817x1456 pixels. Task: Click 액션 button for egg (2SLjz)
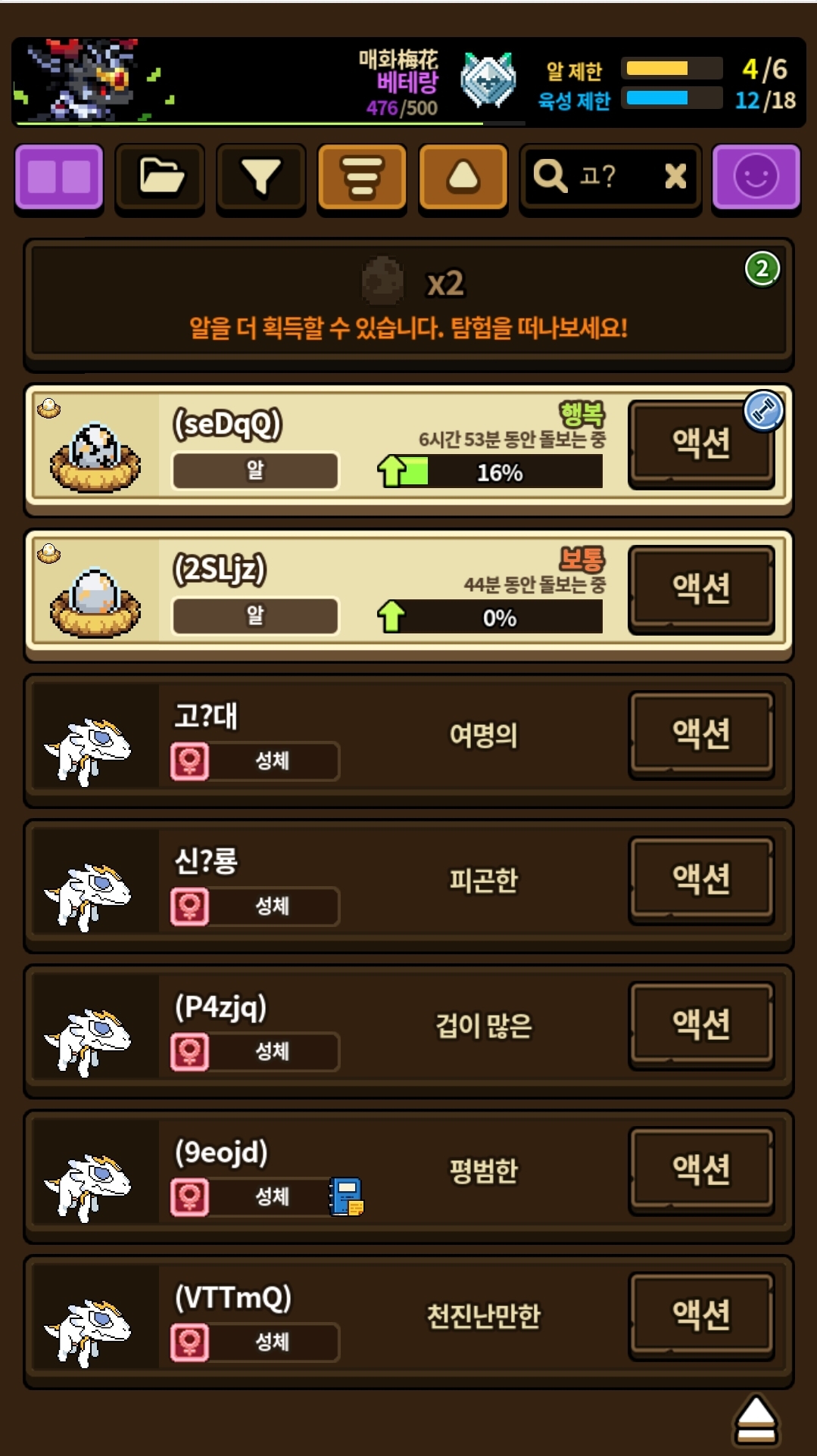pos(702,589)
